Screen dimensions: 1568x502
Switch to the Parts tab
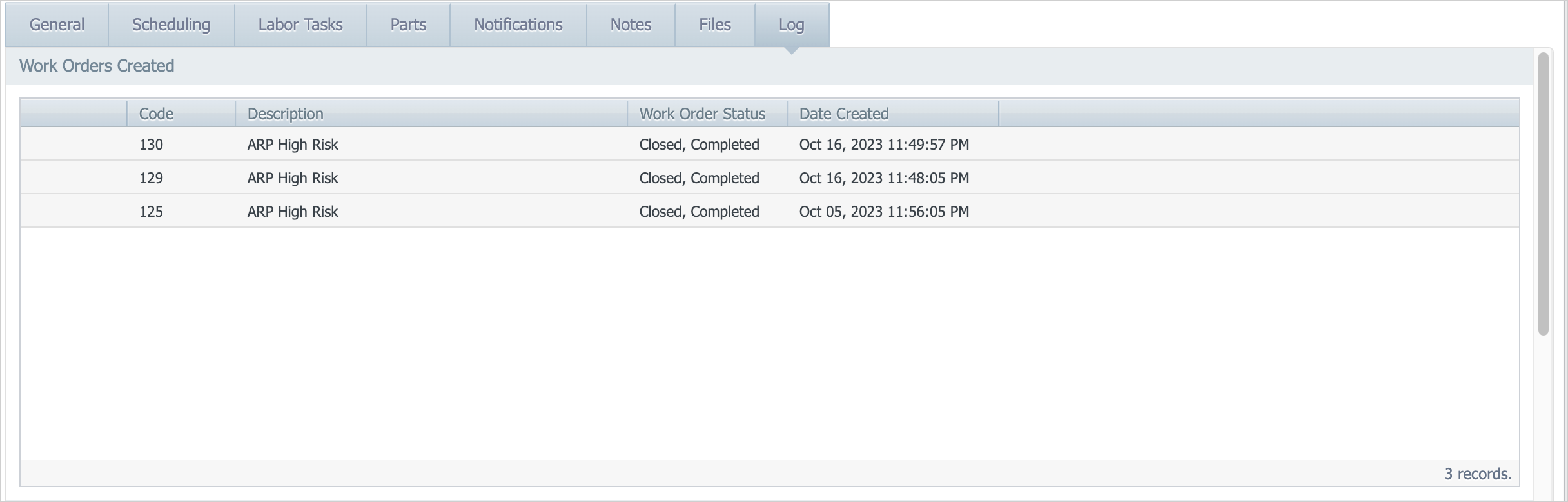407,25
